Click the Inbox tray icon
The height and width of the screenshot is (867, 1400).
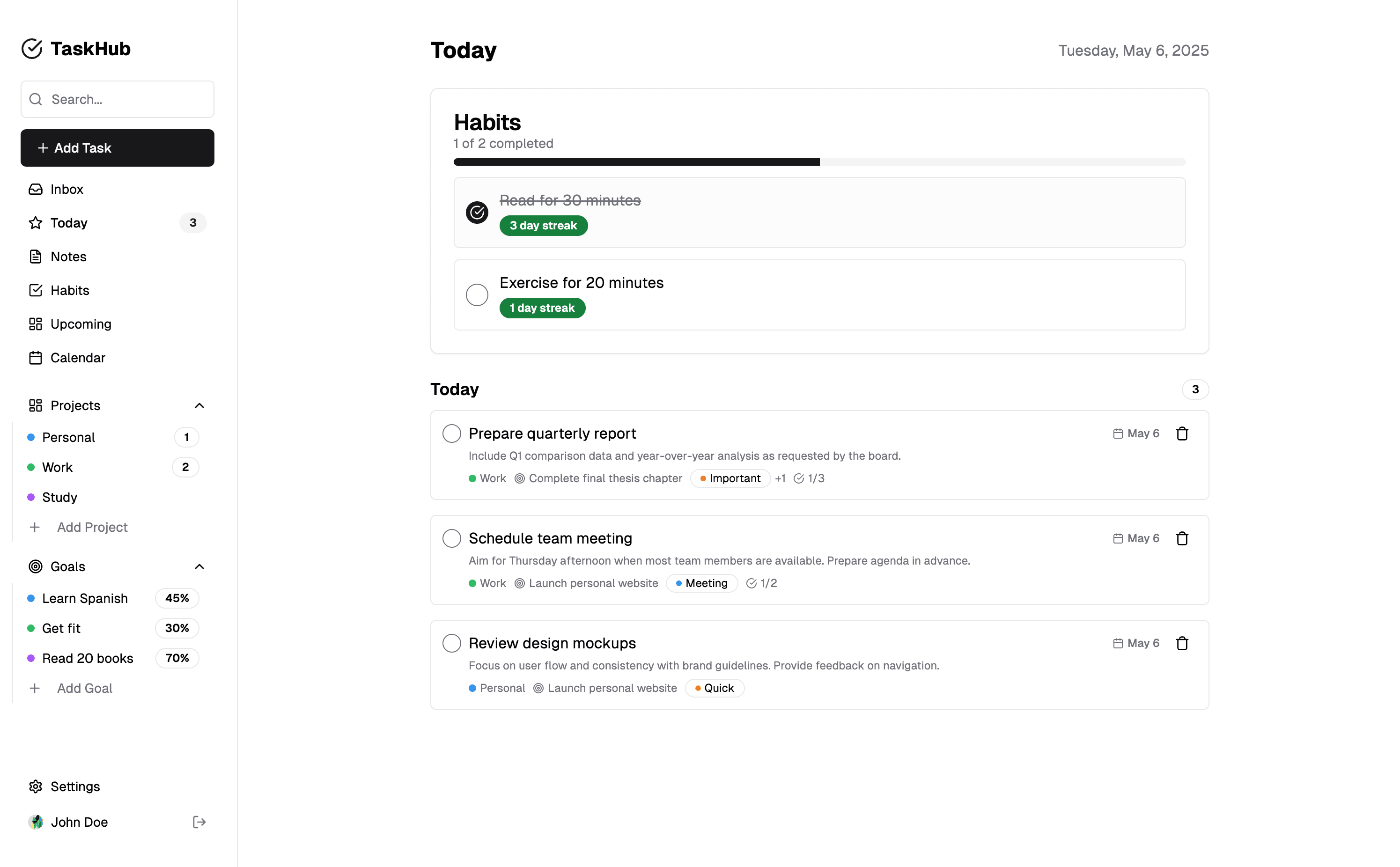[x=36, y=189]
